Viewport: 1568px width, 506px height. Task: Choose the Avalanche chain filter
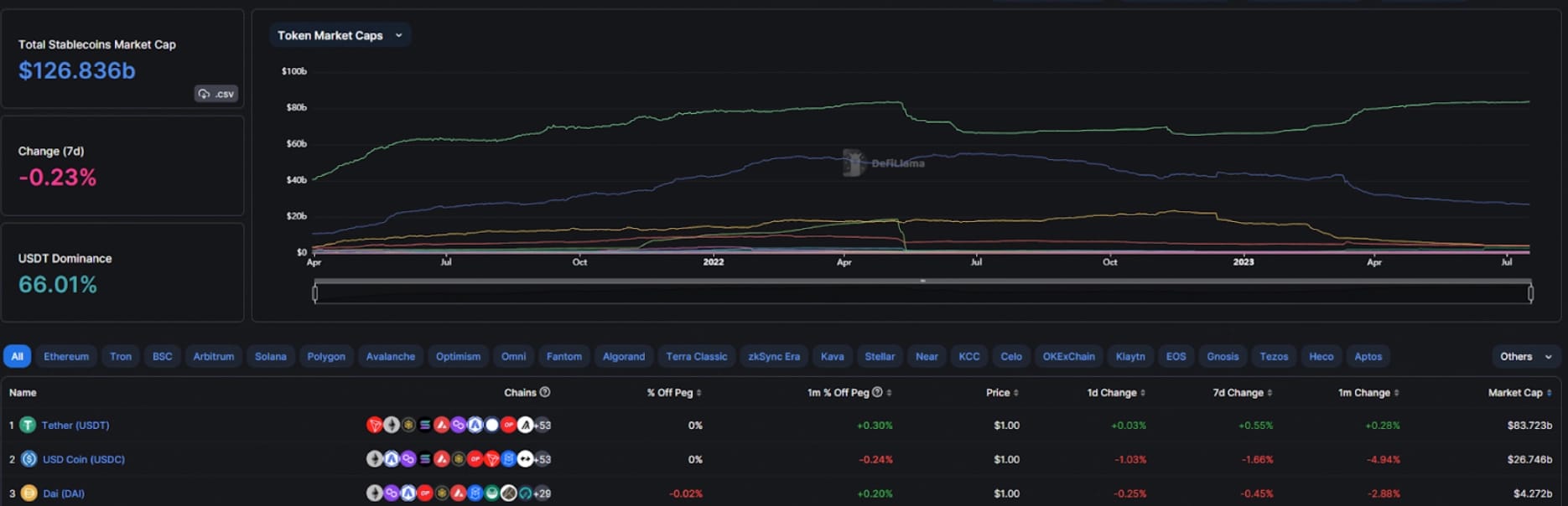click(391, 356)
